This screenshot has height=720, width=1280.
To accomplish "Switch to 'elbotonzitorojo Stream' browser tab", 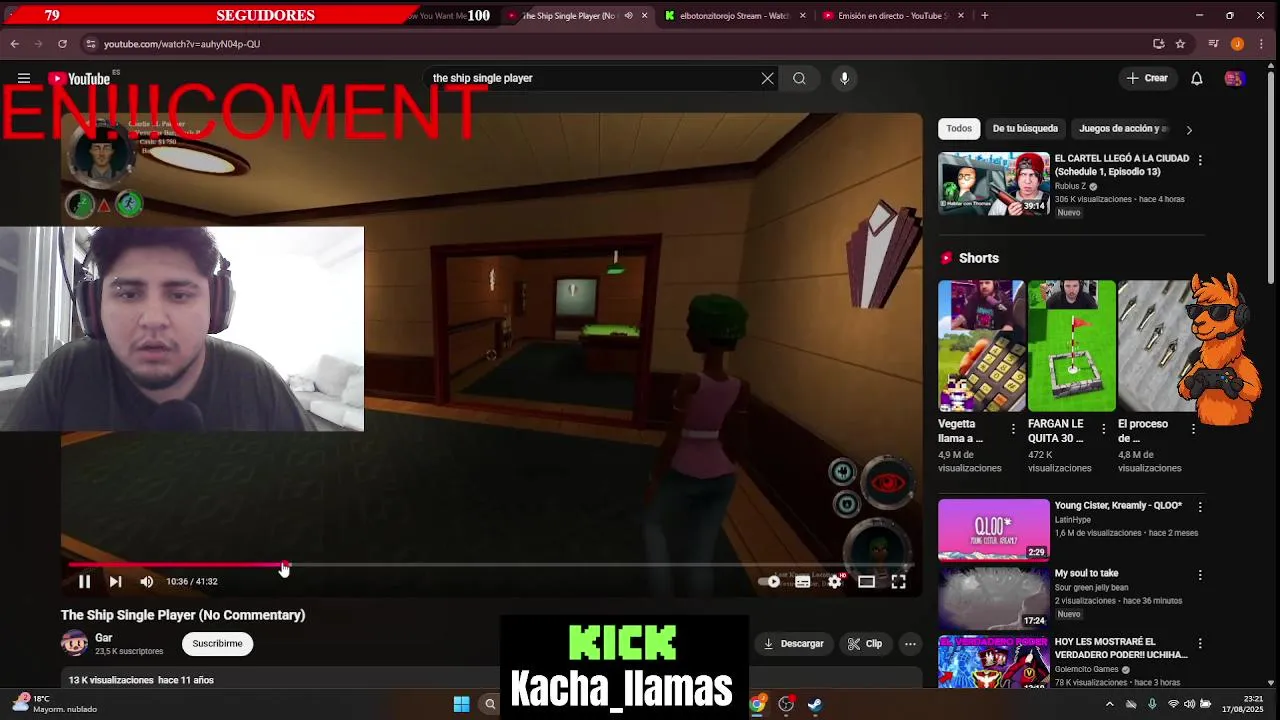I will coord(734,15).
